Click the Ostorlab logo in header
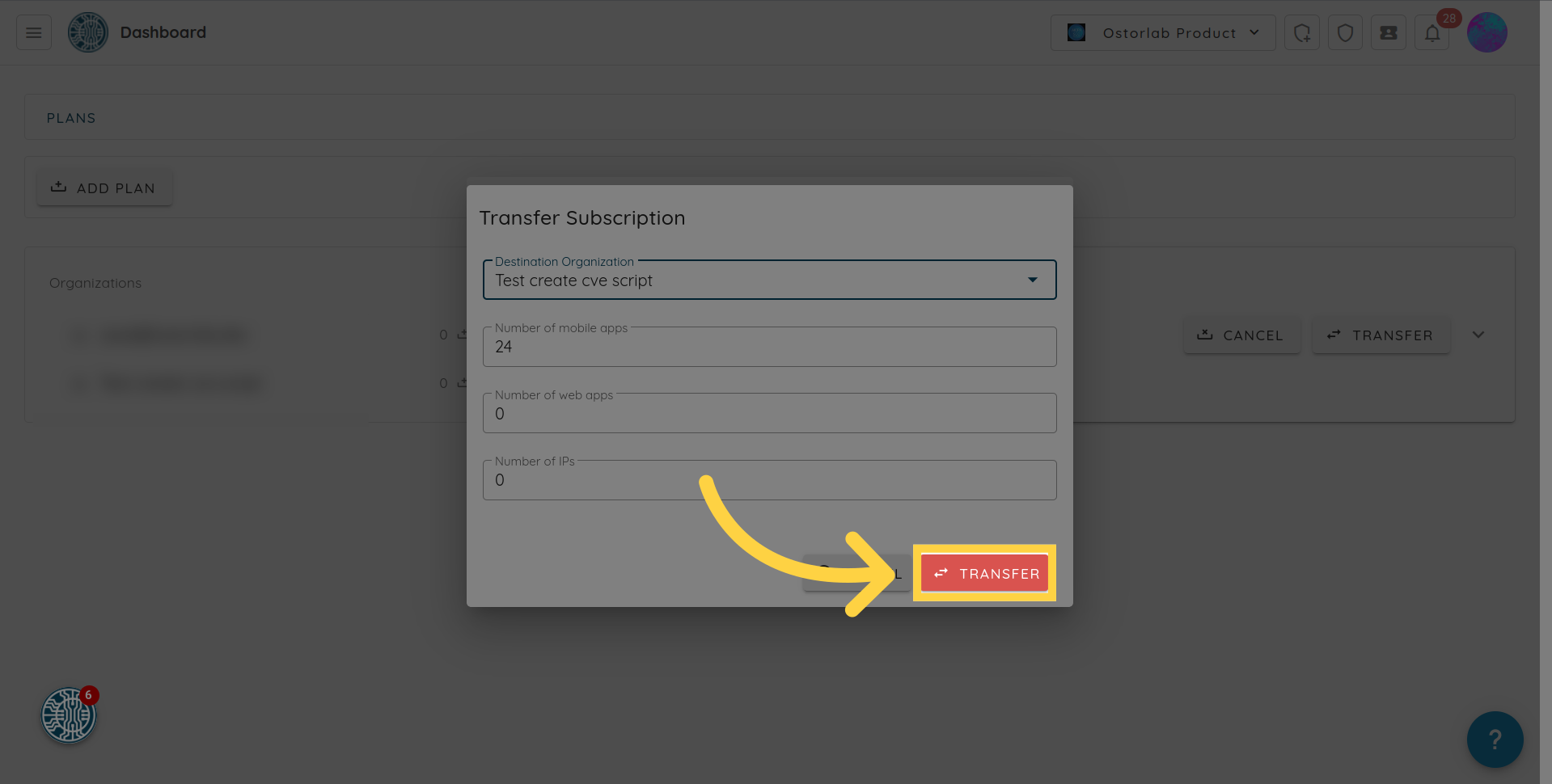 point(88,32)
